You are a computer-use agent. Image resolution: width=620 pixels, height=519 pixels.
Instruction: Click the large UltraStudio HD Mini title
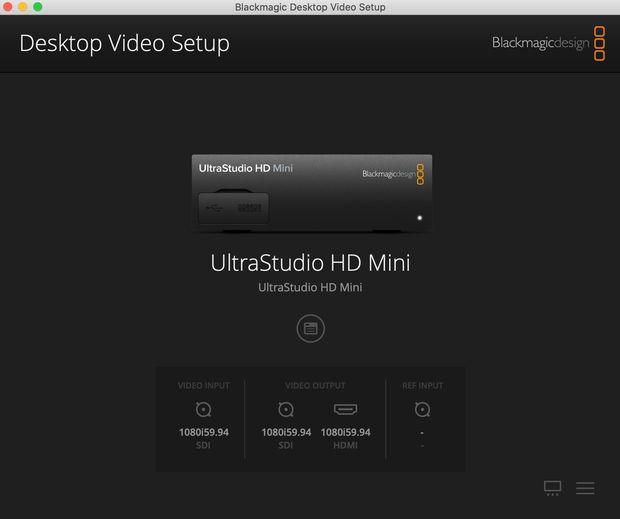[310, 262]
